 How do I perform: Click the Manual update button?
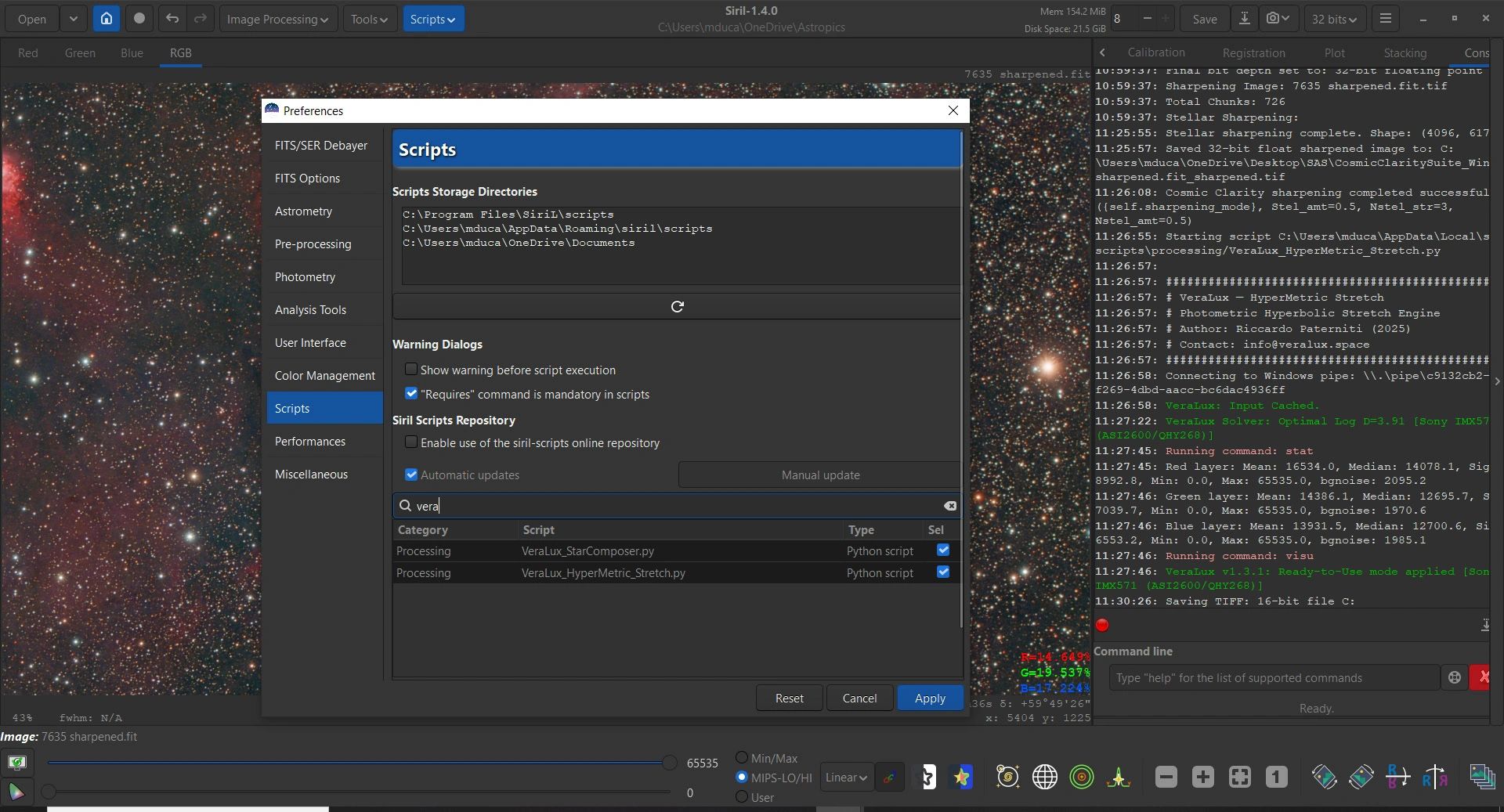point(819,475)
